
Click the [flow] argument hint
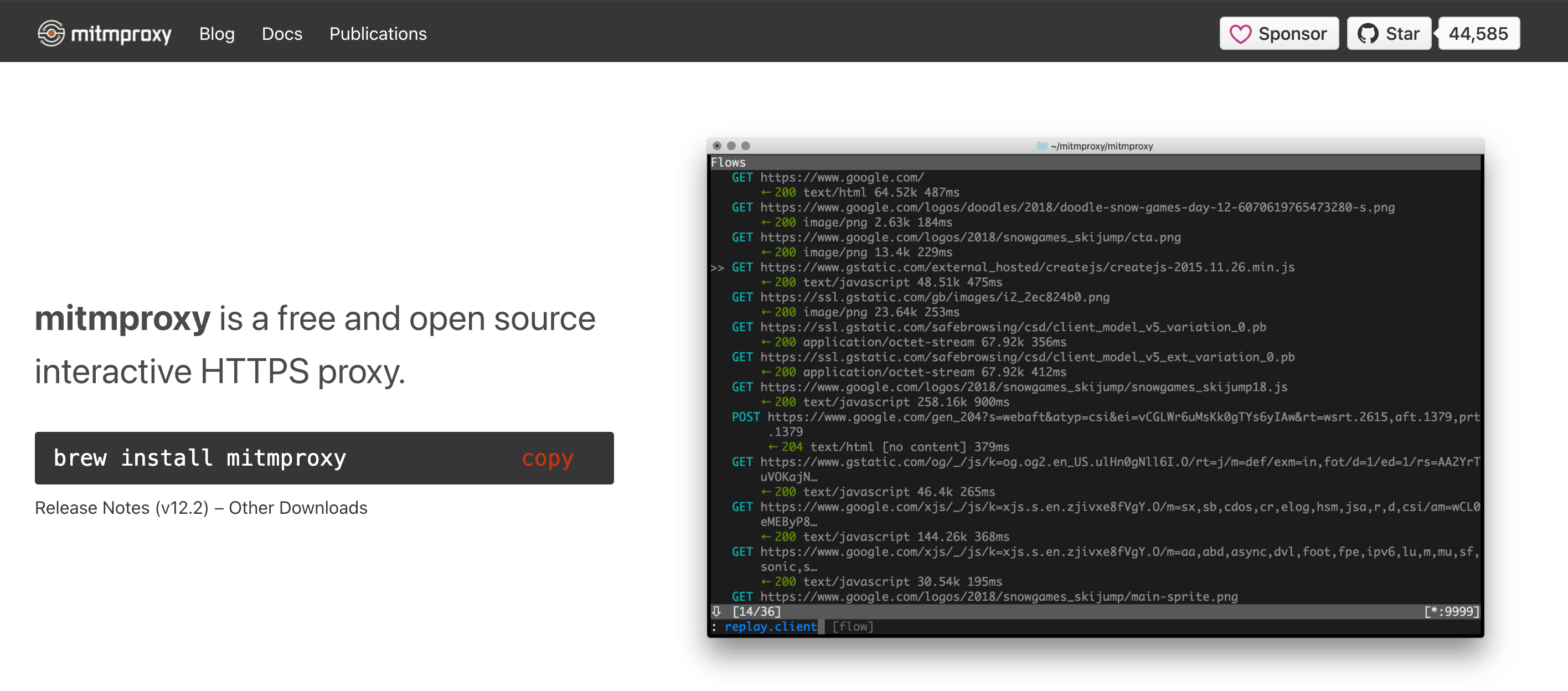pyautogui.click(x=852, y=626)
